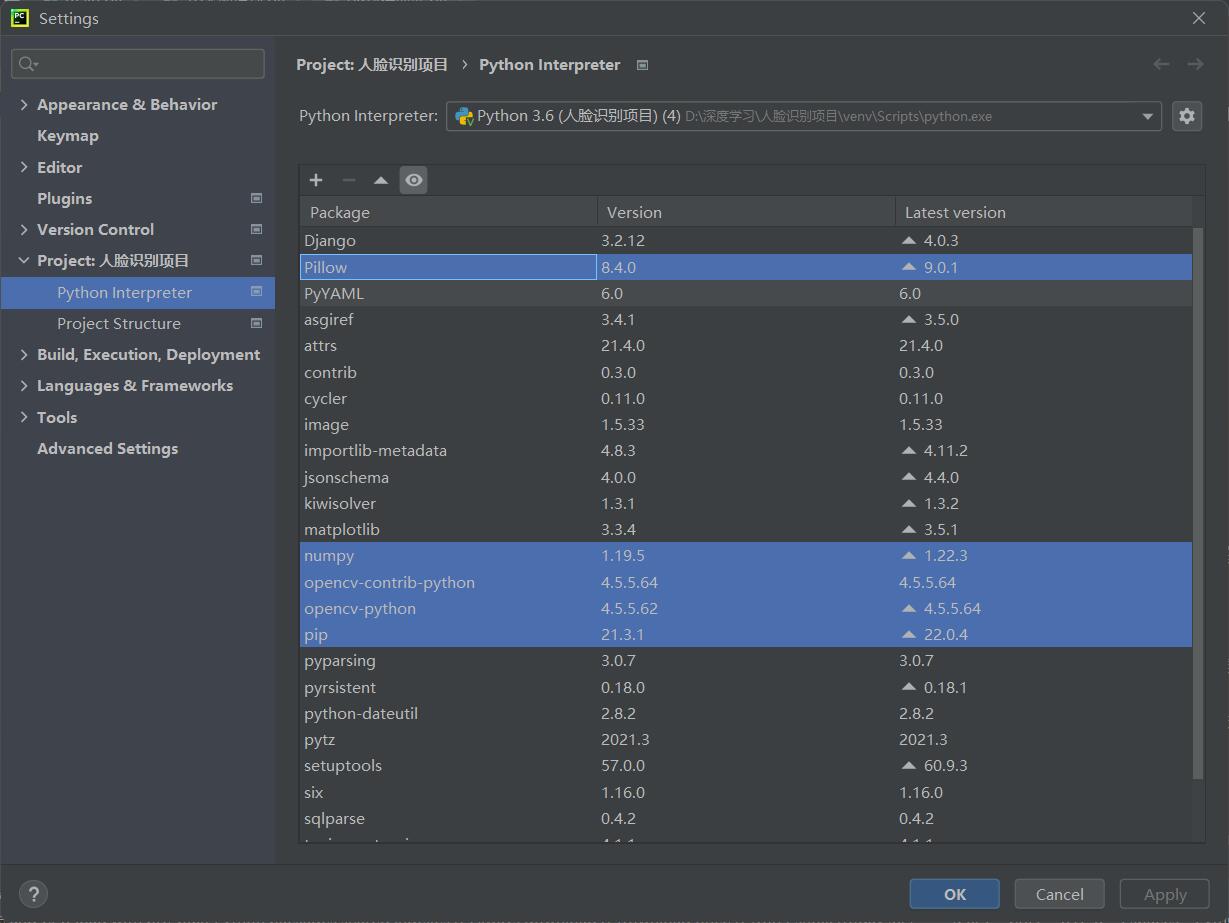The height and width of the screenshot is (923, 1229).
Task: Select the sqlparse package row
Action: (x=746, y=818)
